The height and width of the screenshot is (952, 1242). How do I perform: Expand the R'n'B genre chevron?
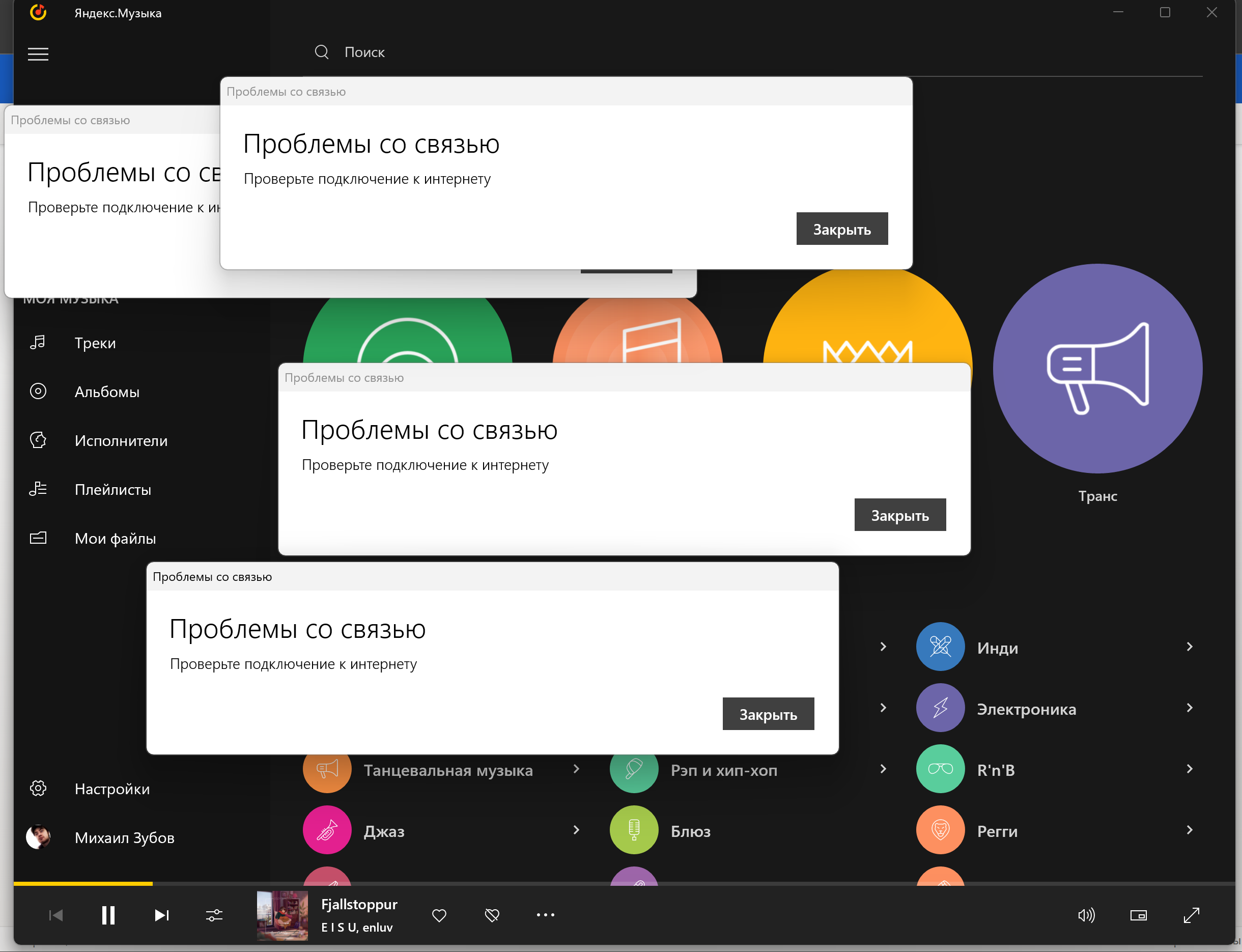[1189, 769]
